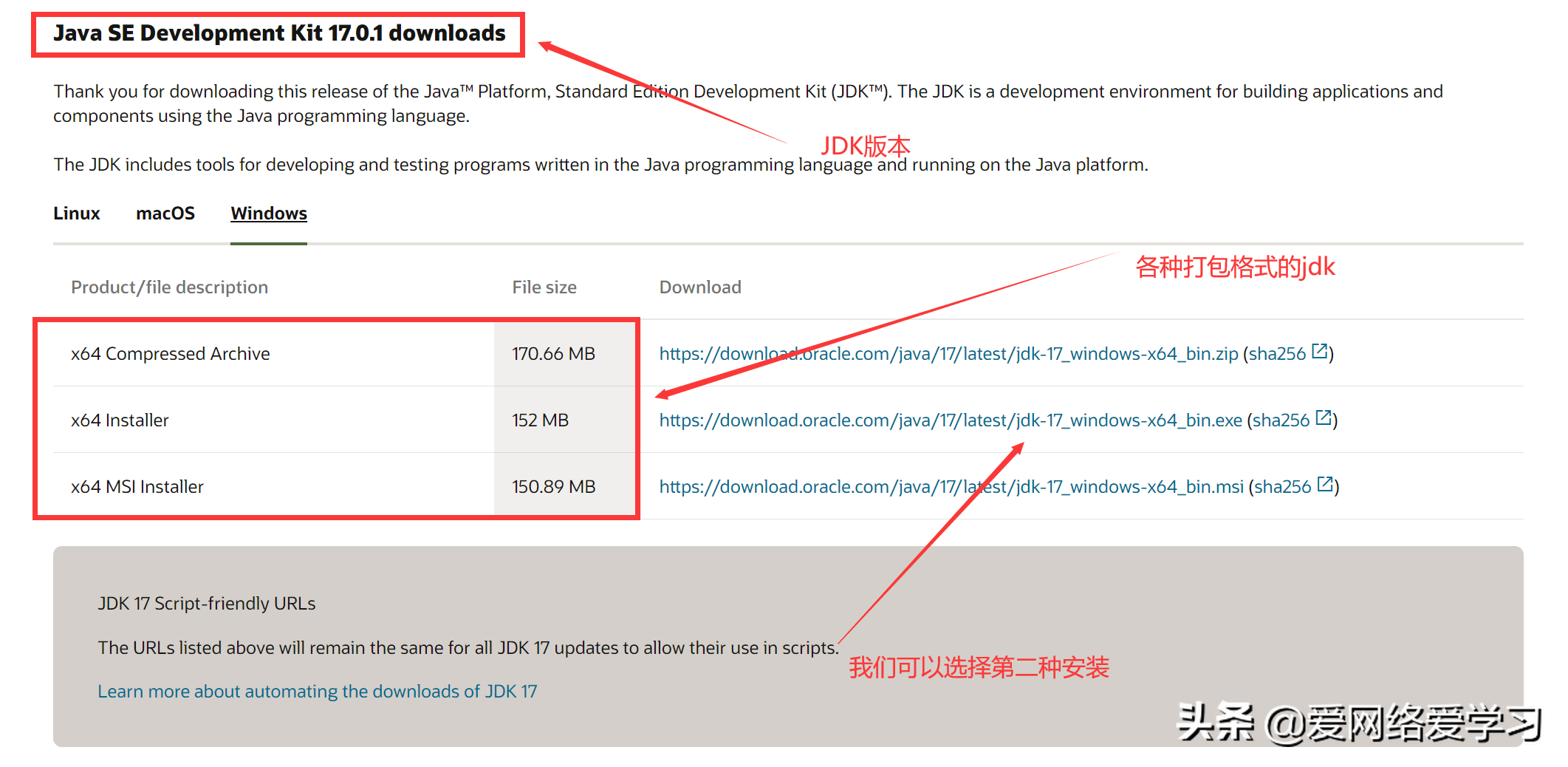
Task: Click the sentence starting 'The URLs listed above'
Action: pos(468,648)
